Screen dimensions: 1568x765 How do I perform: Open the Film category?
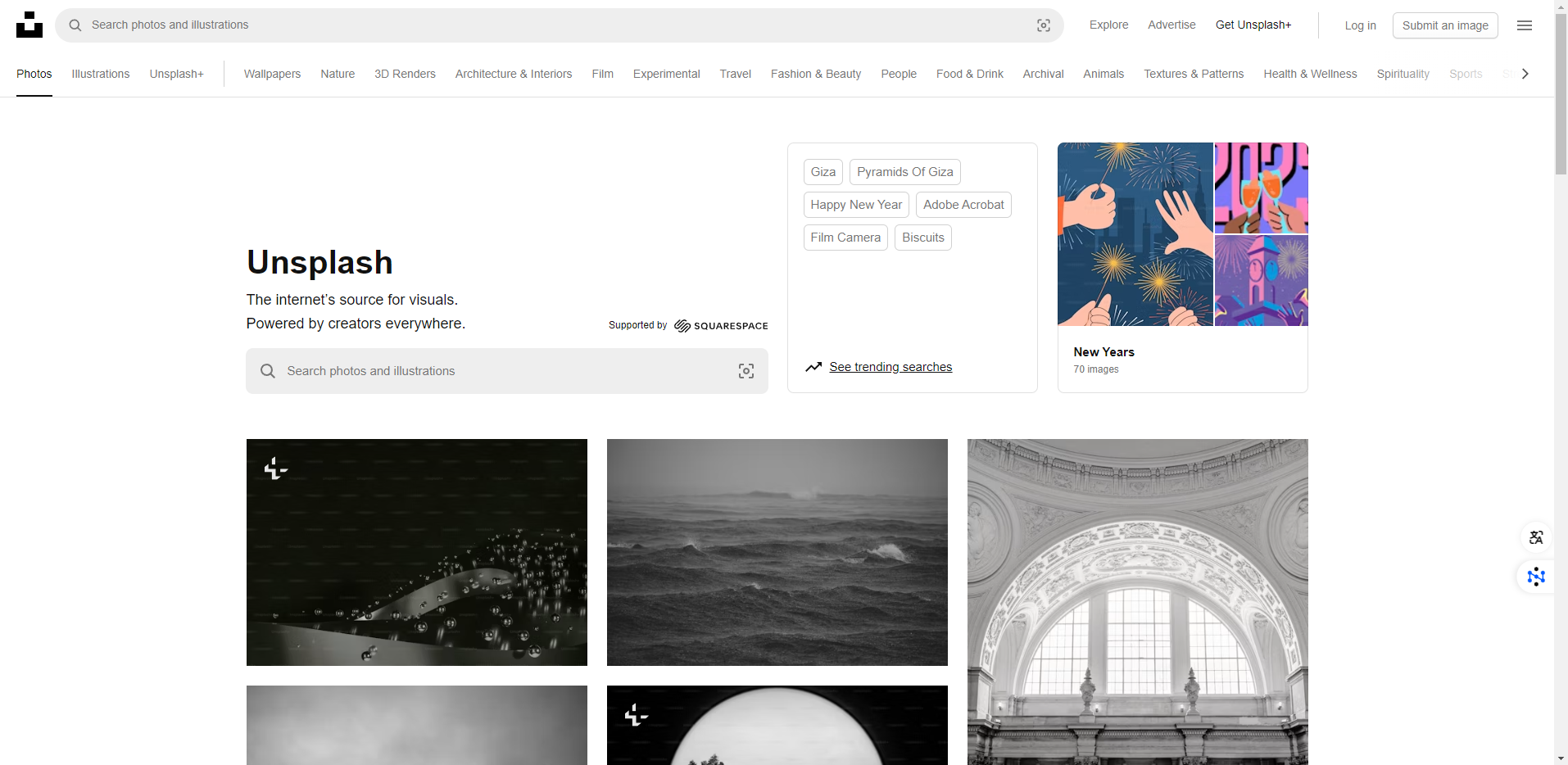[603, 74]
